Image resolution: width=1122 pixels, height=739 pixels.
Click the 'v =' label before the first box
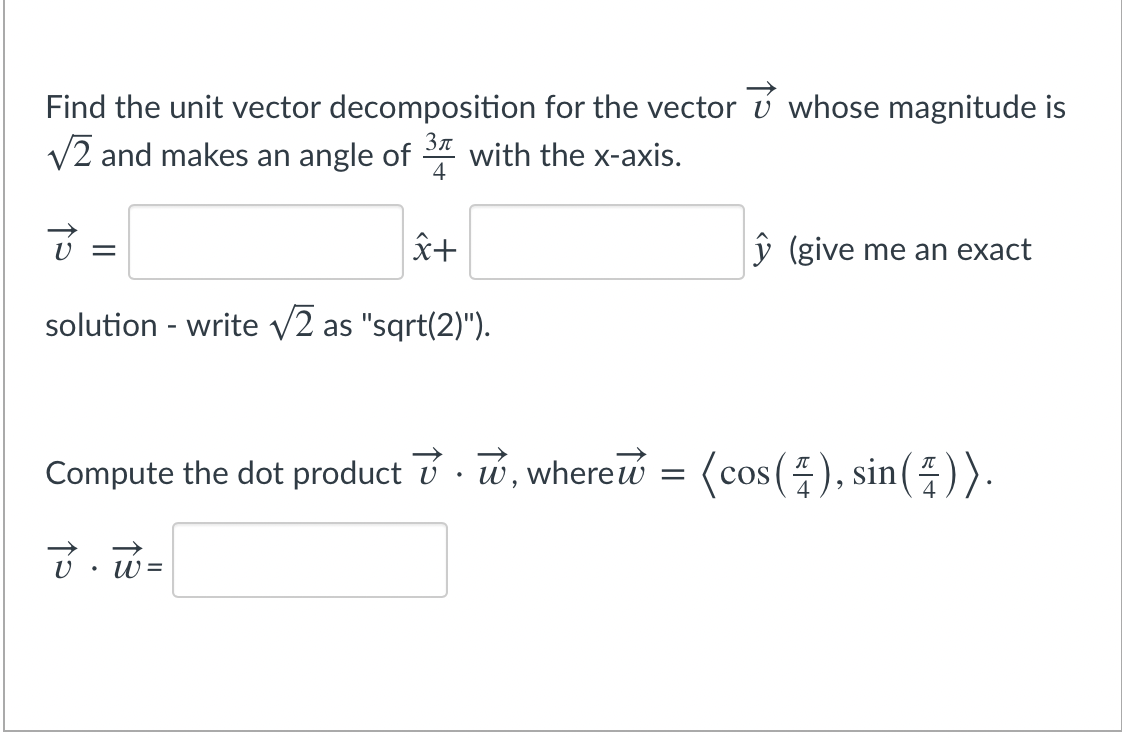point(81,243)
